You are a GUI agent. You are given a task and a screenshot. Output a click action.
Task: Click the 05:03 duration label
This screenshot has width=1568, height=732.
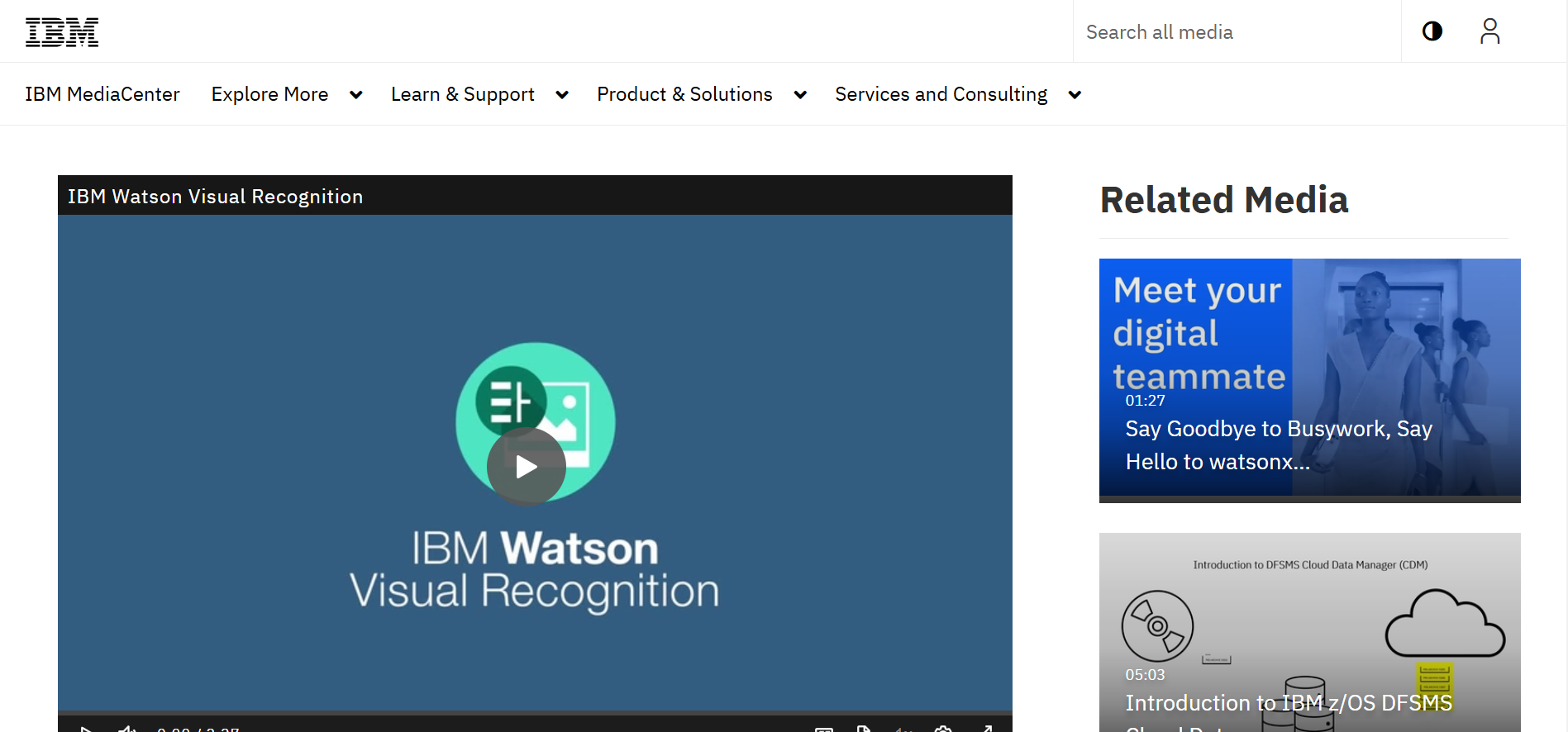click(1145, 675)
